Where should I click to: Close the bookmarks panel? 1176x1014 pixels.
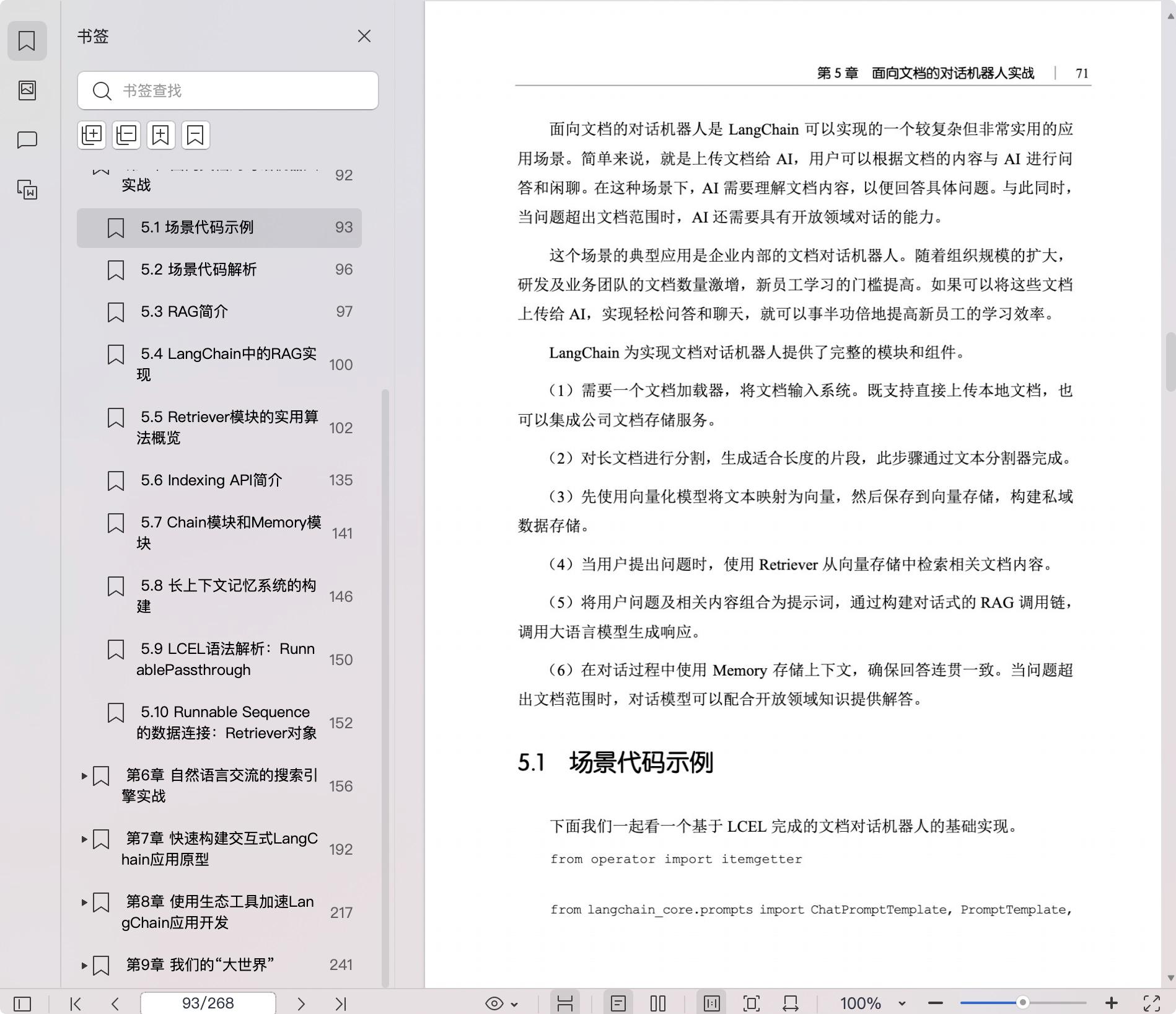click(364, 37)
